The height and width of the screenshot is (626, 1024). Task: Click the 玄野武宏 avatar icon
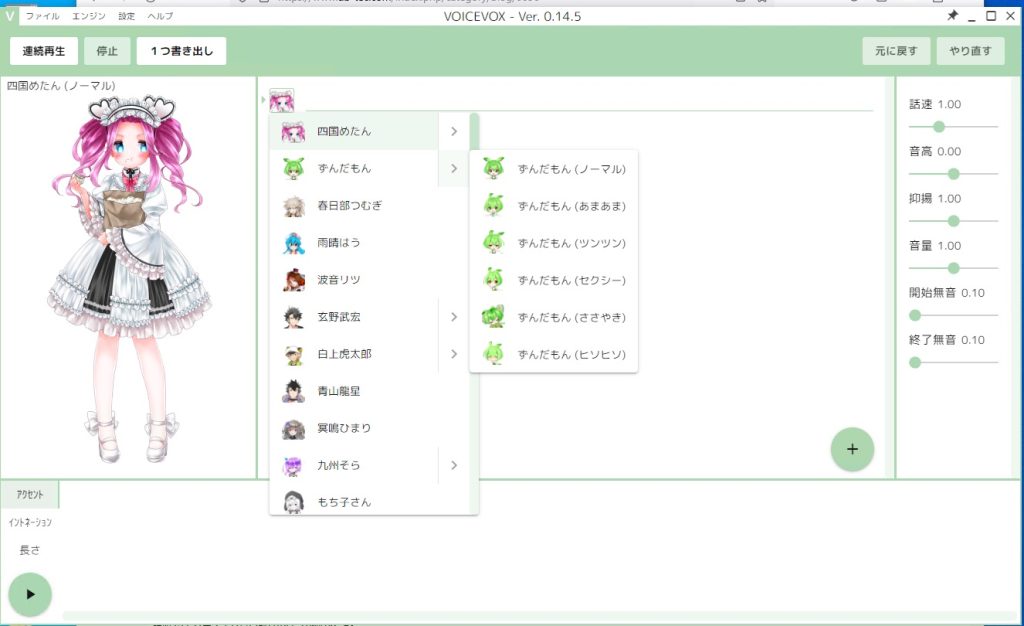[x=293, y=317]
